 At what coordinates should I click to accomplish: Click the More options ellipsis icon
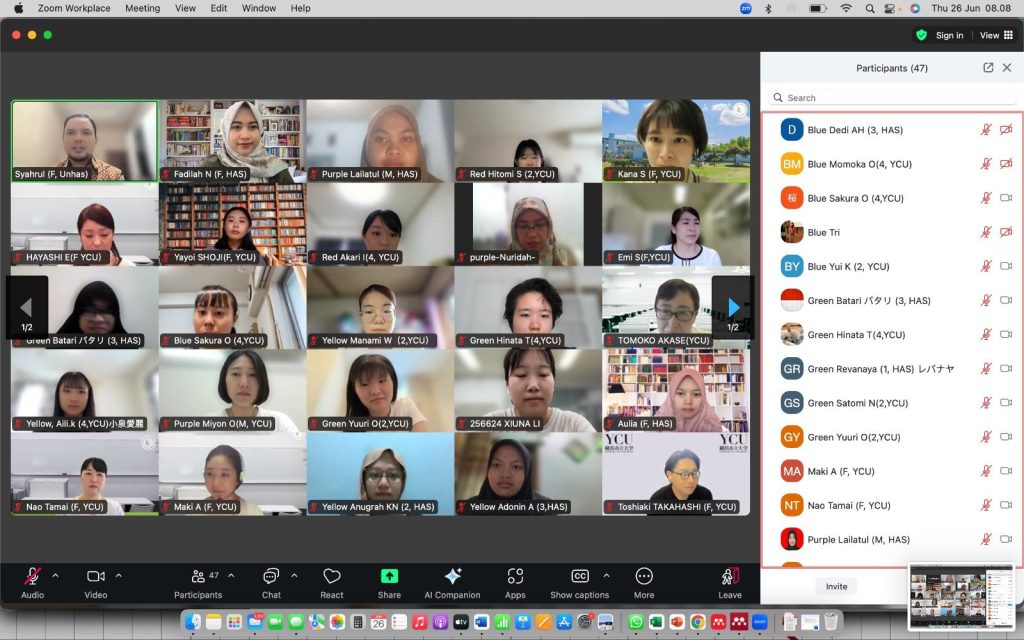644,577
